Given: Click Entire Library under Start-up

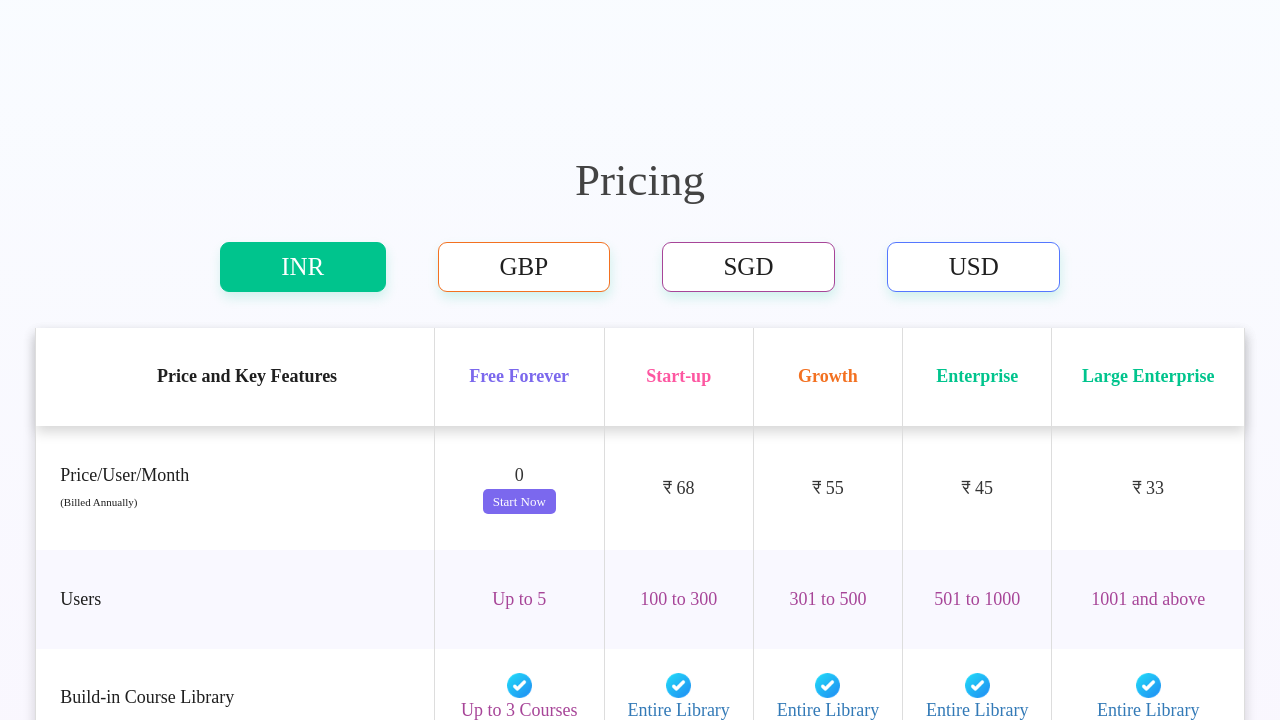Looking at the screenshot, I should (x=678, y=710).
